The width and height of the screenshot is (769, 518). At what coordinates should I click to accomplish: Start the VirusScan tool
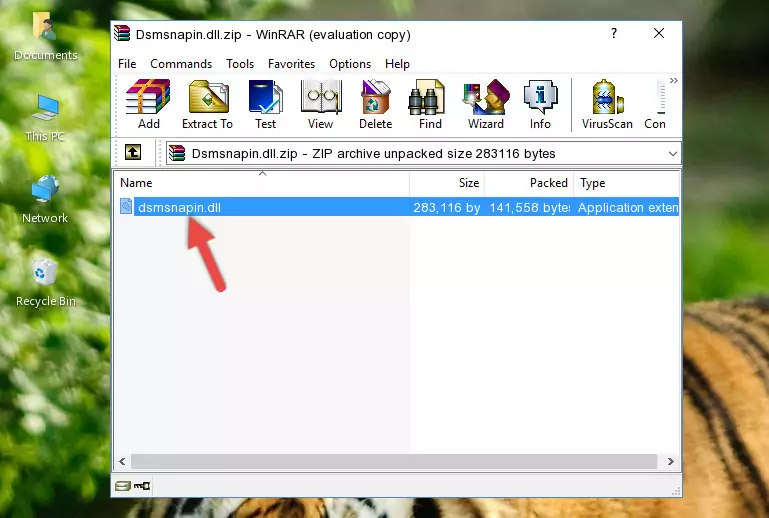(607, 104)
